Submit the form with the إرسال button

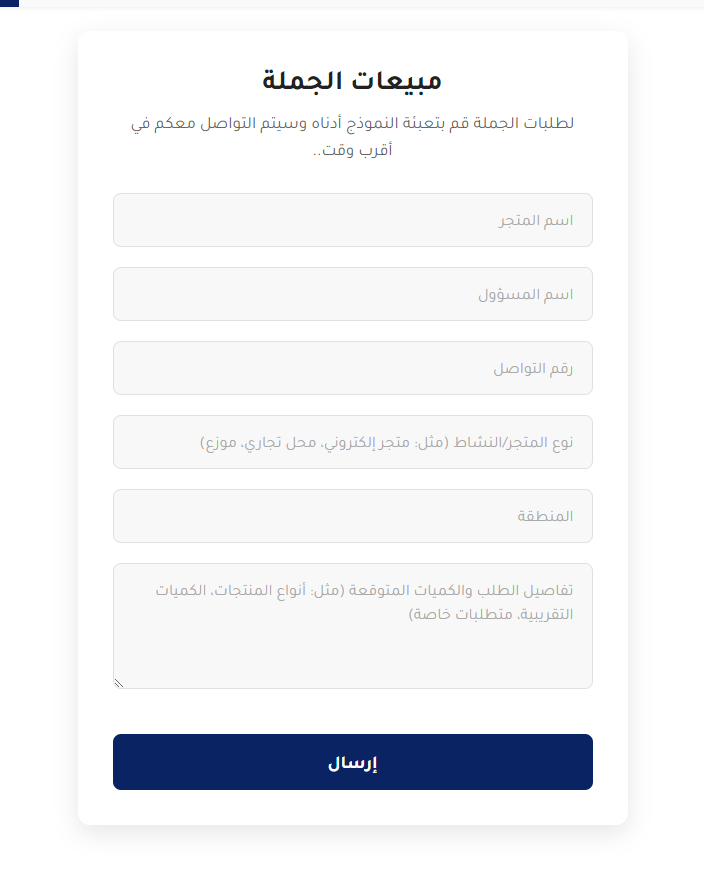click(x=353, y=762)
